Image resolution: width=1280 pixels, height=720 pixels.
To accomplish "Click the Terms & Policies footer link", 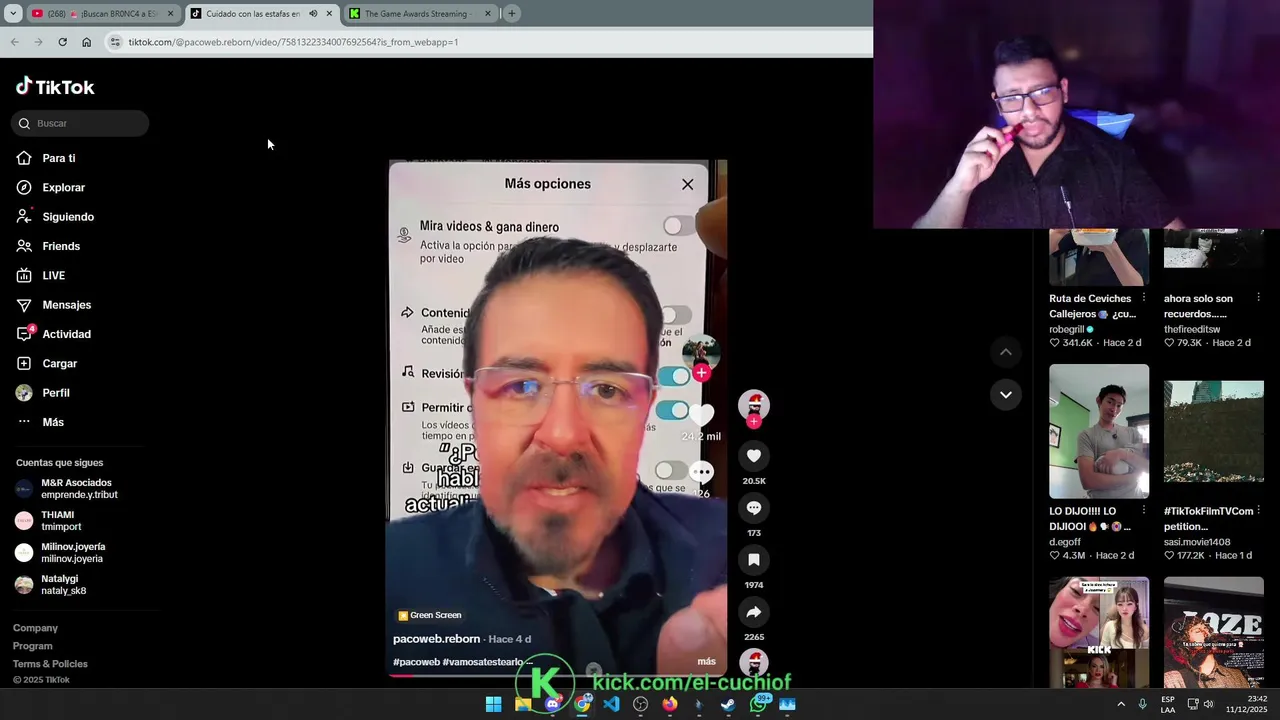I will [50, 664].
